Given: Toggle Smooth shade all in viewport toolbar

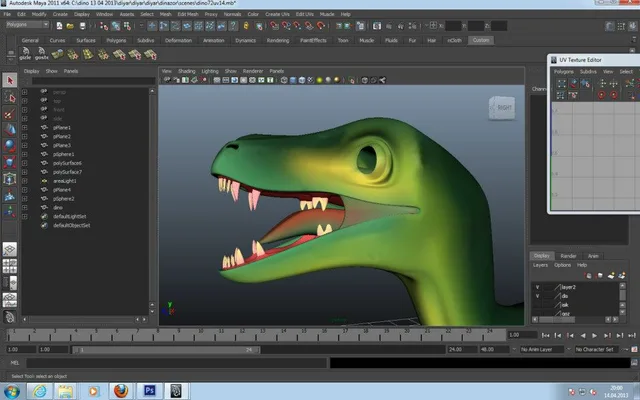Looking at the screenshot, I should [x=293, y=80].
